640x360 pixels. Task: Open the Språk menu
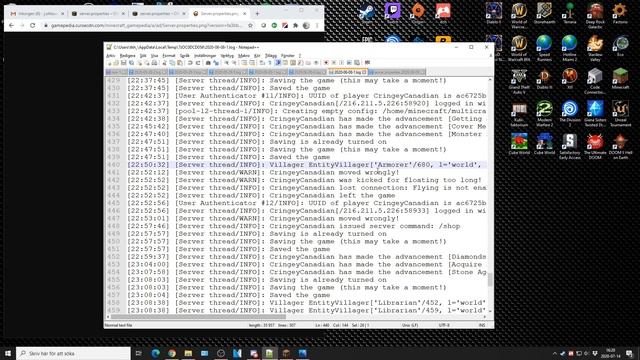[184, 56]
